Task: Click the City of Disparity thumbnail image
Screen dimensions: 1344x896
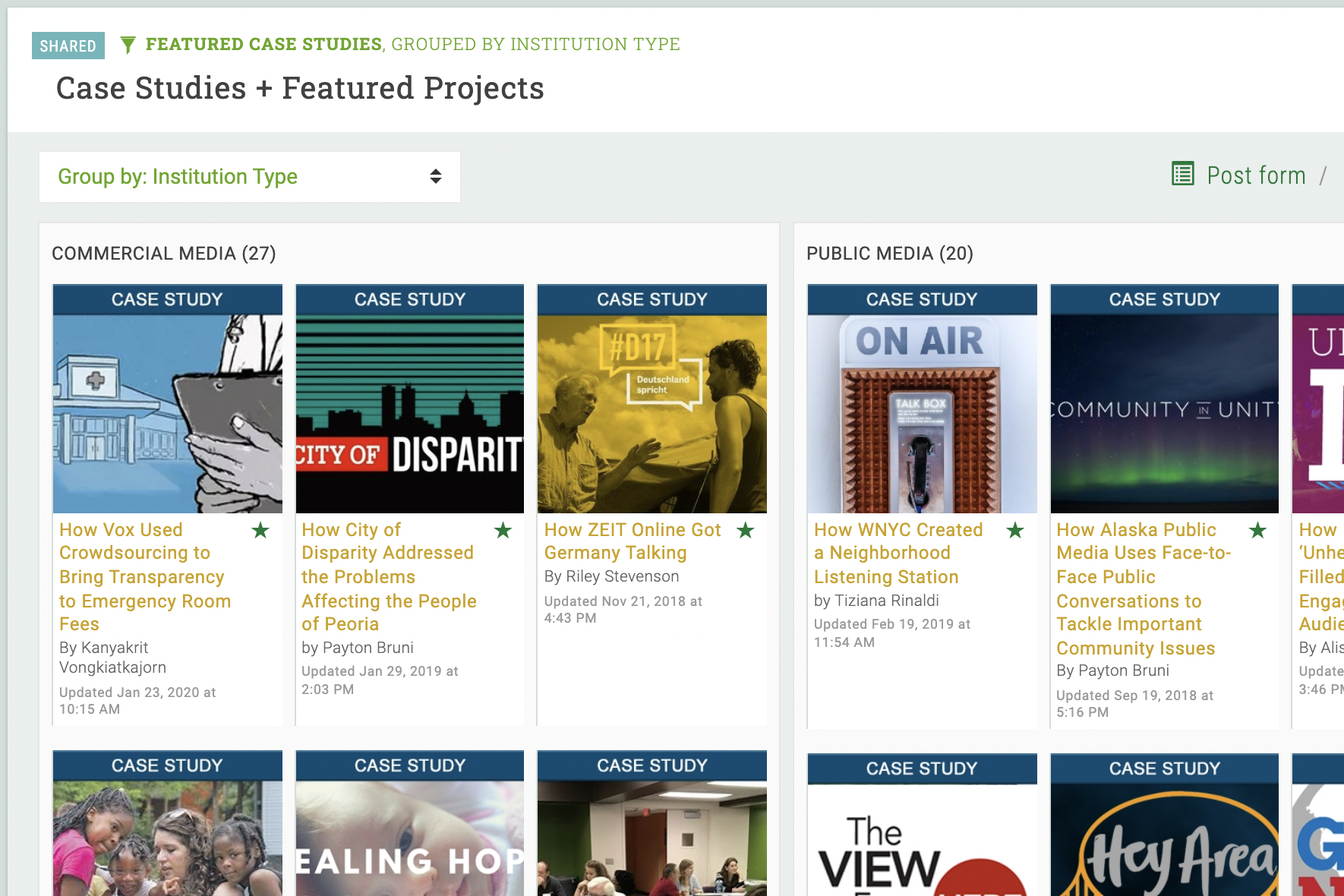Action: [409, 414]
